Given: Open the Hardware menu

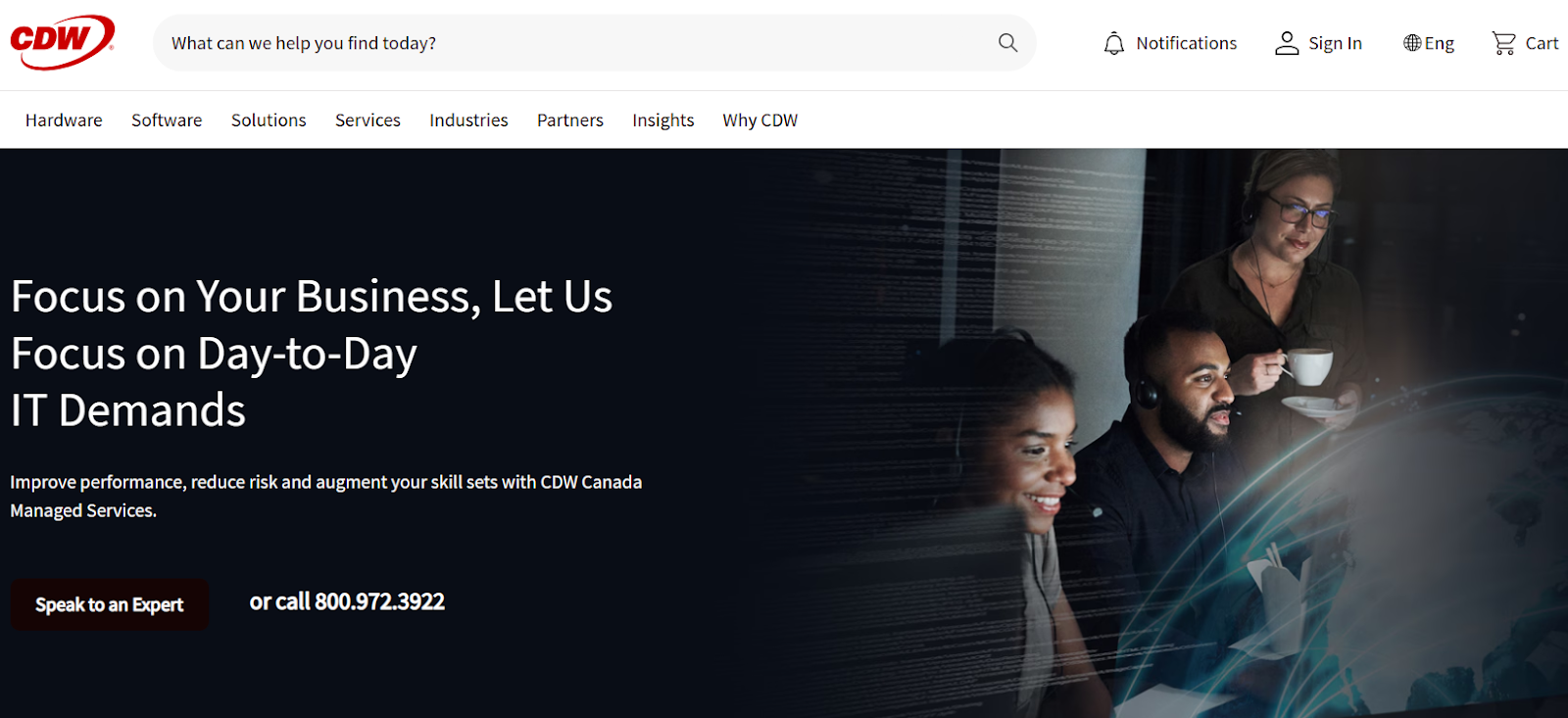Looking at the screenshot, I should [64, 120].
